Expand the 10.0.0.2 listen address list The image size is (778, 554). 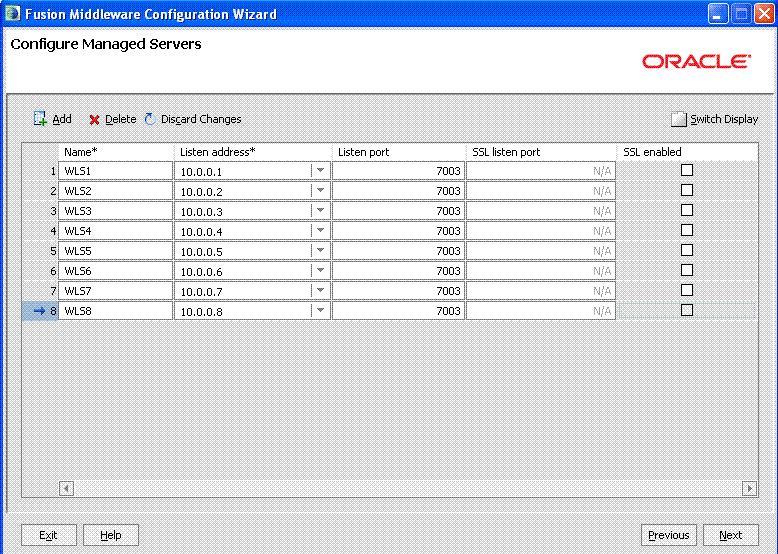click(321, 190)
